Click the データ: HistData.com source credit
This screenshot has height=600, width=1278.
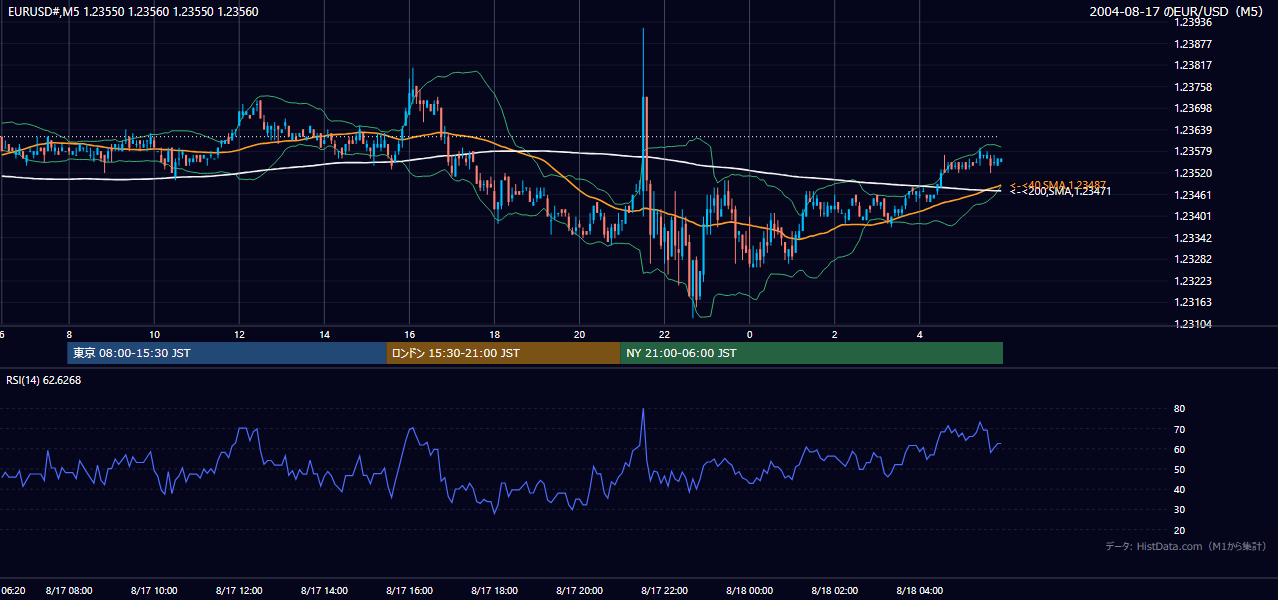click(1186, 546)
